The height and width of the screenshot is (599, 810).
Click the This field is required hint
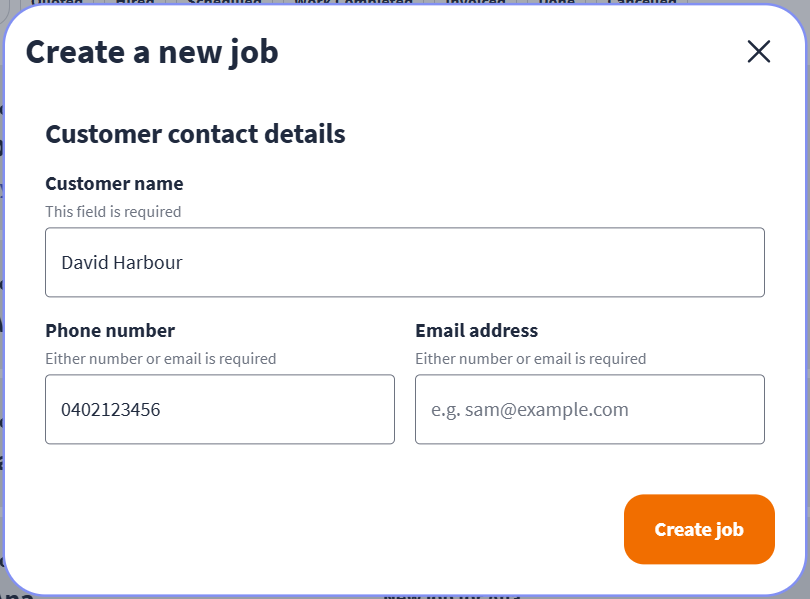point(113,212)
